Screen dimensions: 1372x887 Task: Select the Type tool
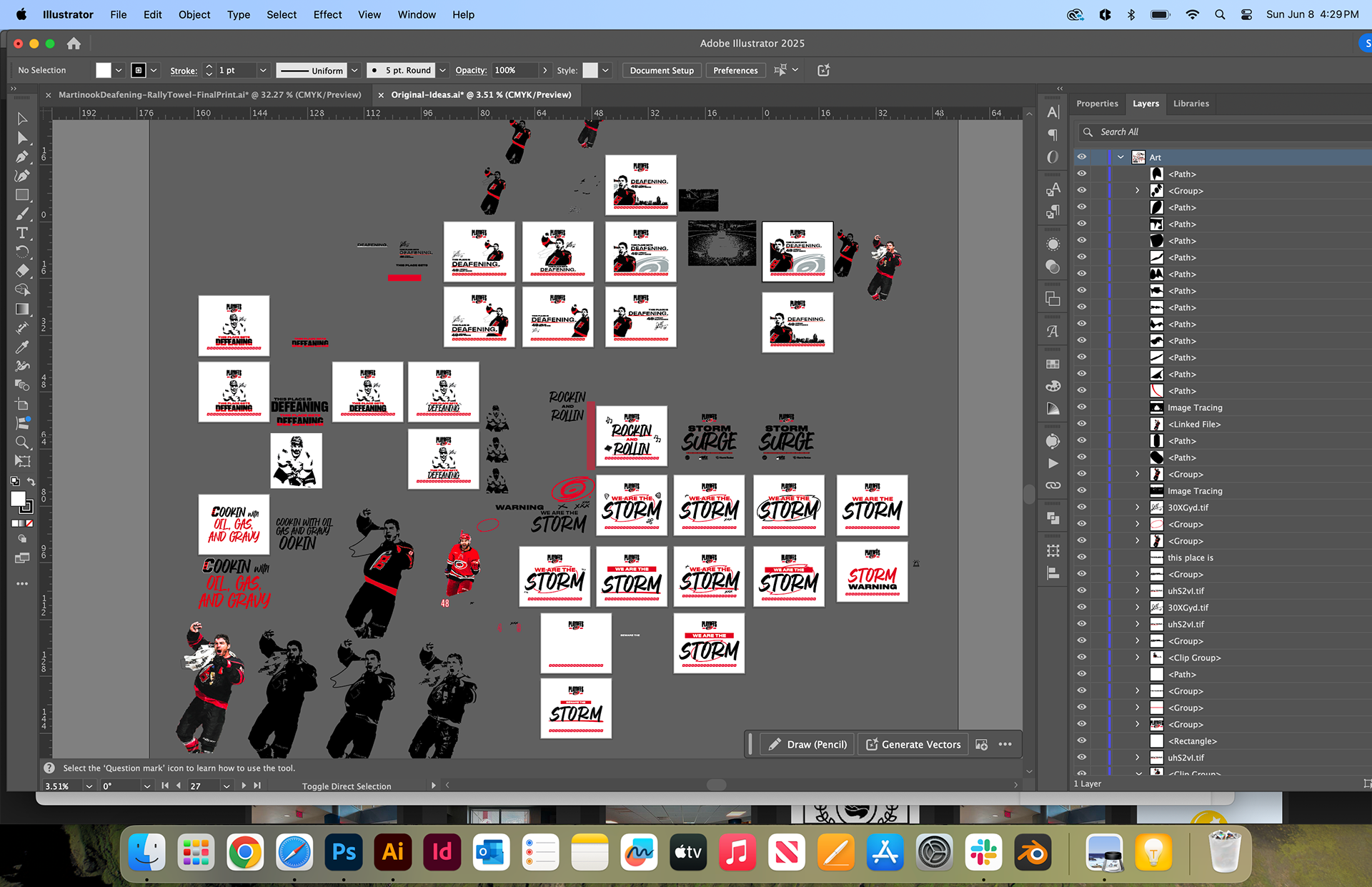(22, 233)
